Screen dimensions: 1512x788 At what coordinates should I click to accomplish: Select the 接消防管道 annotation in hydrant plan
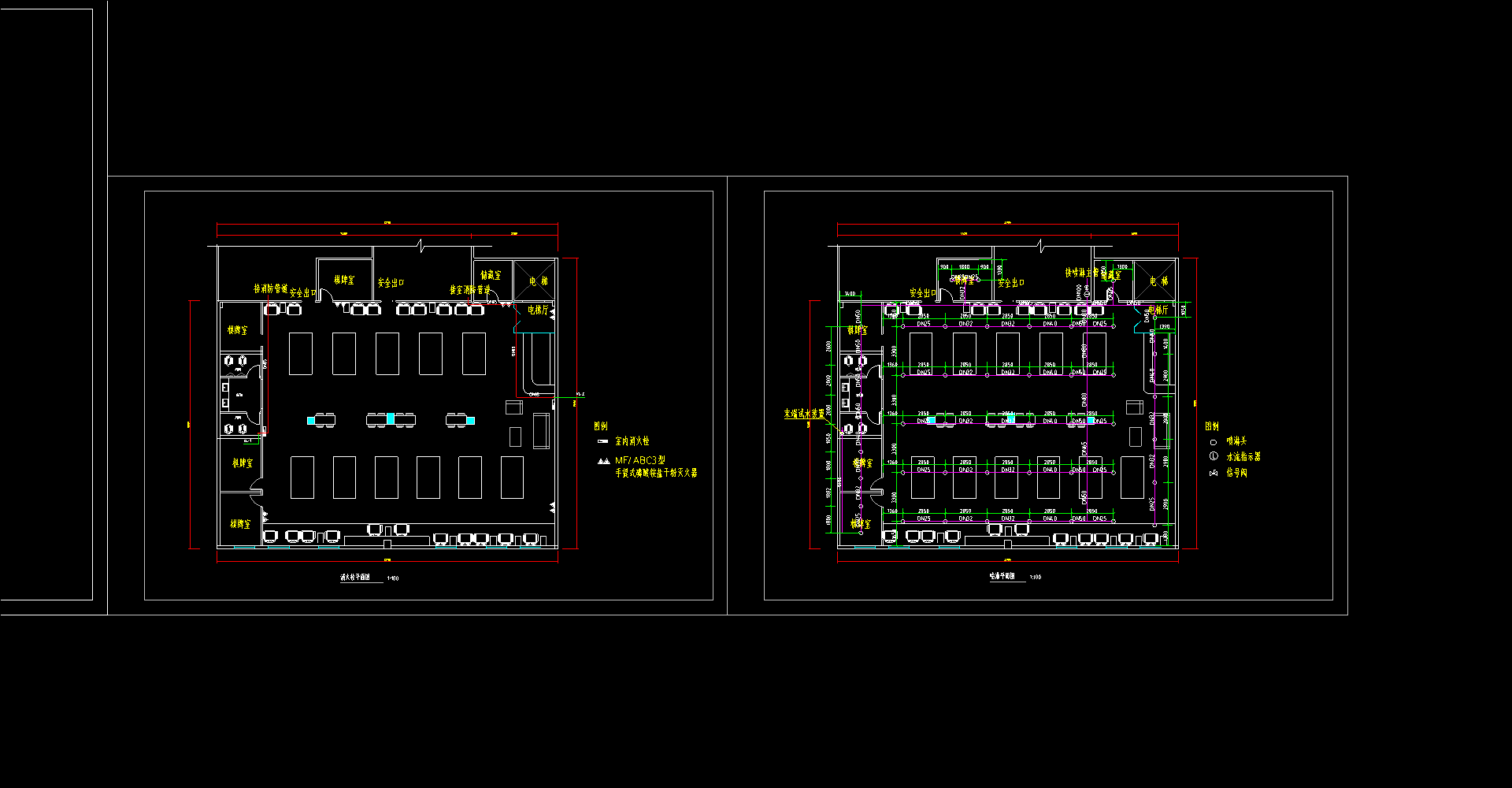pos(270,289)
